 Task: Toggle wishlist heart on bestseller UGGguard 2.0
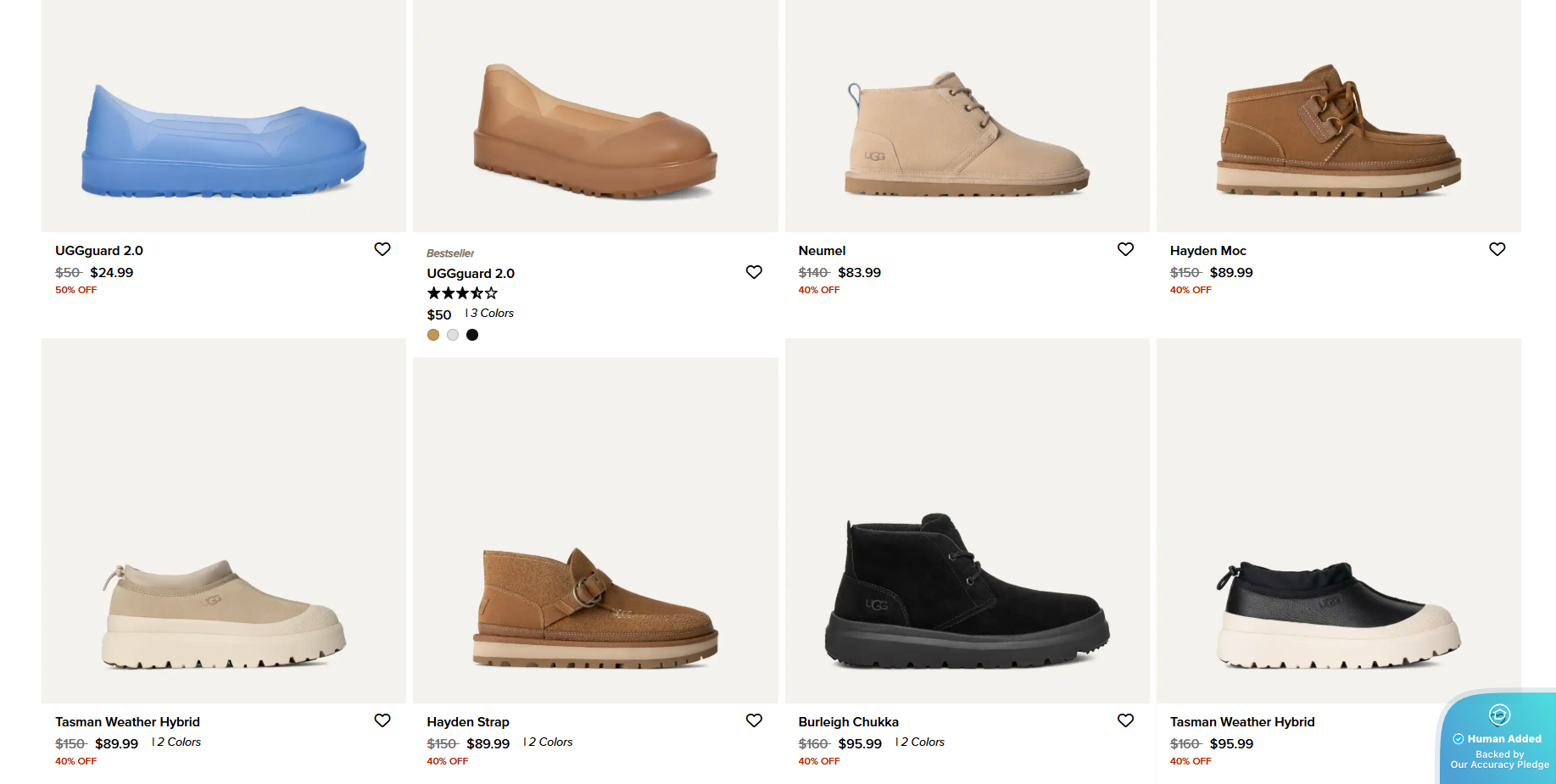click(754, 272)
